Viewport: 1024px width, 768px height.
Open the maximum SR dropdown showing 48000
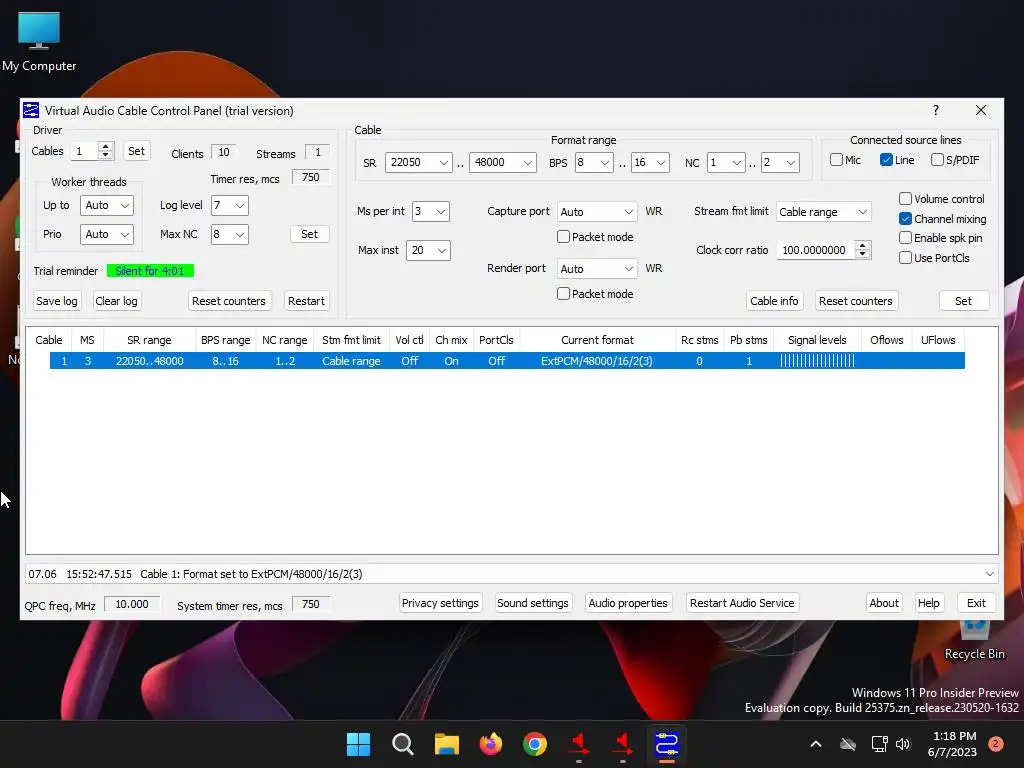(x=502, y=162)
